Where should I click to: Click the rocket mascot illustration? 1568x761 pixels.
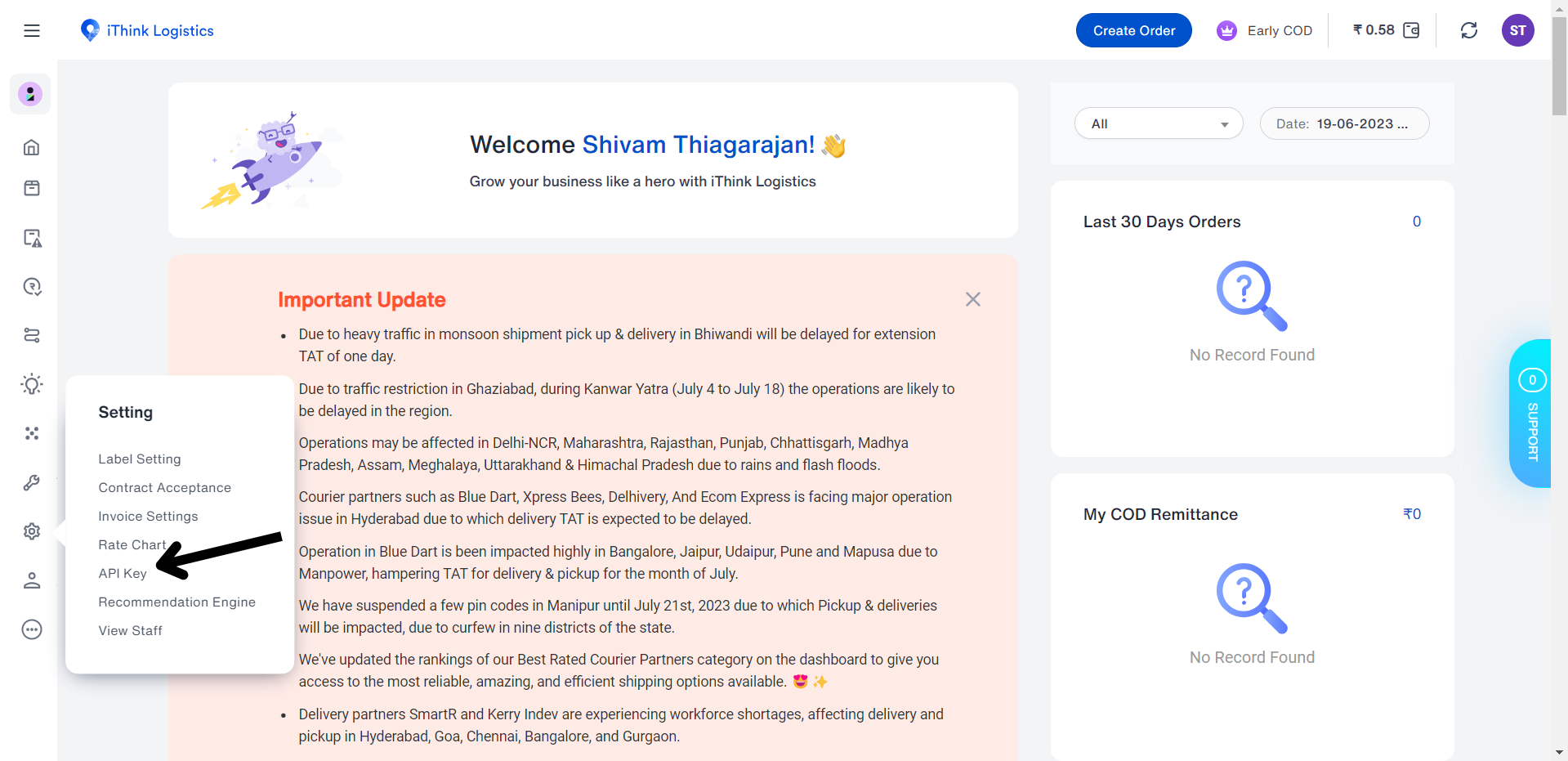coord(271,160)
